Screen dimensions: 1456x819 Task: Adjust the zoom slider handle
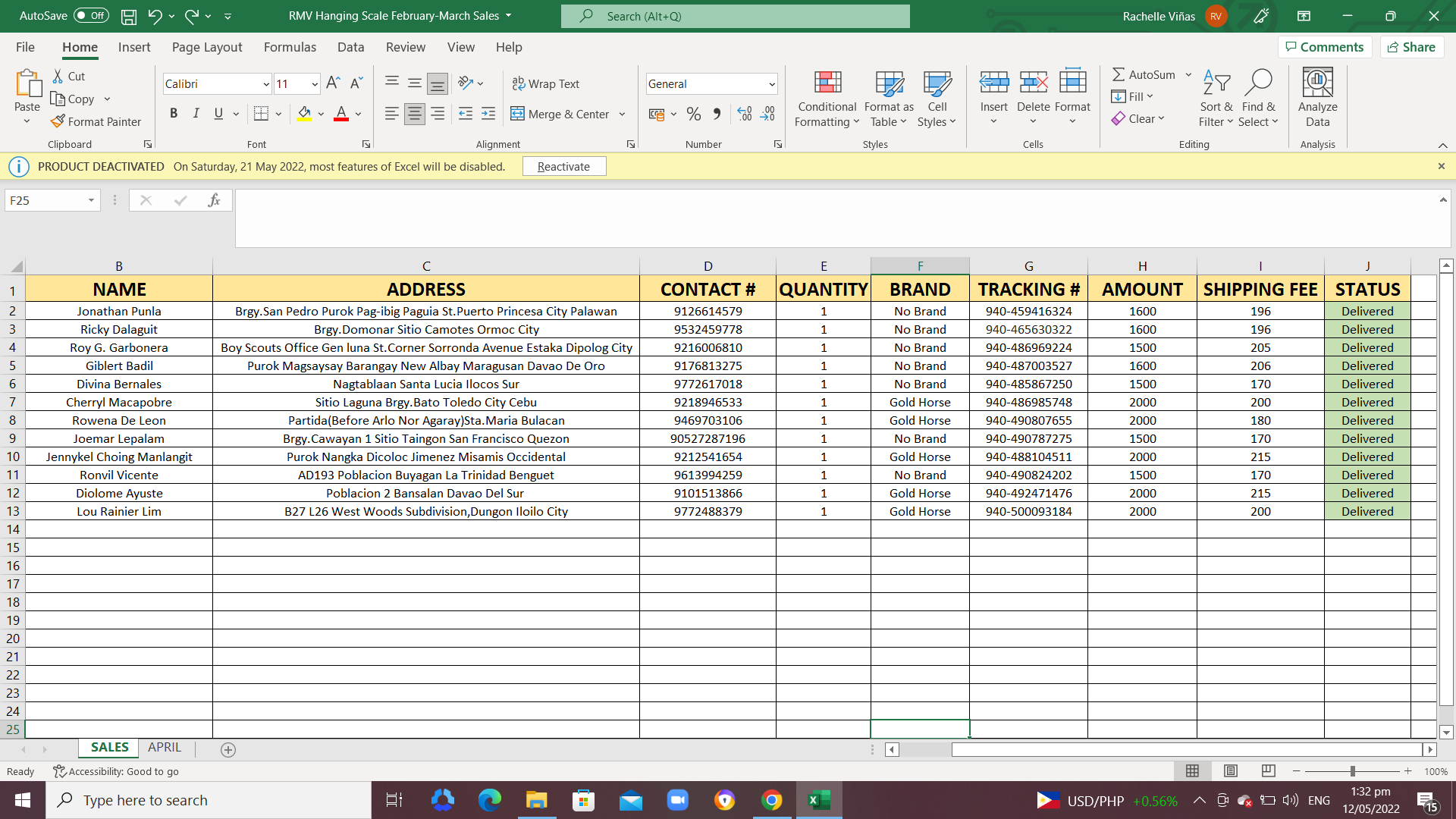coord(1353,771)
